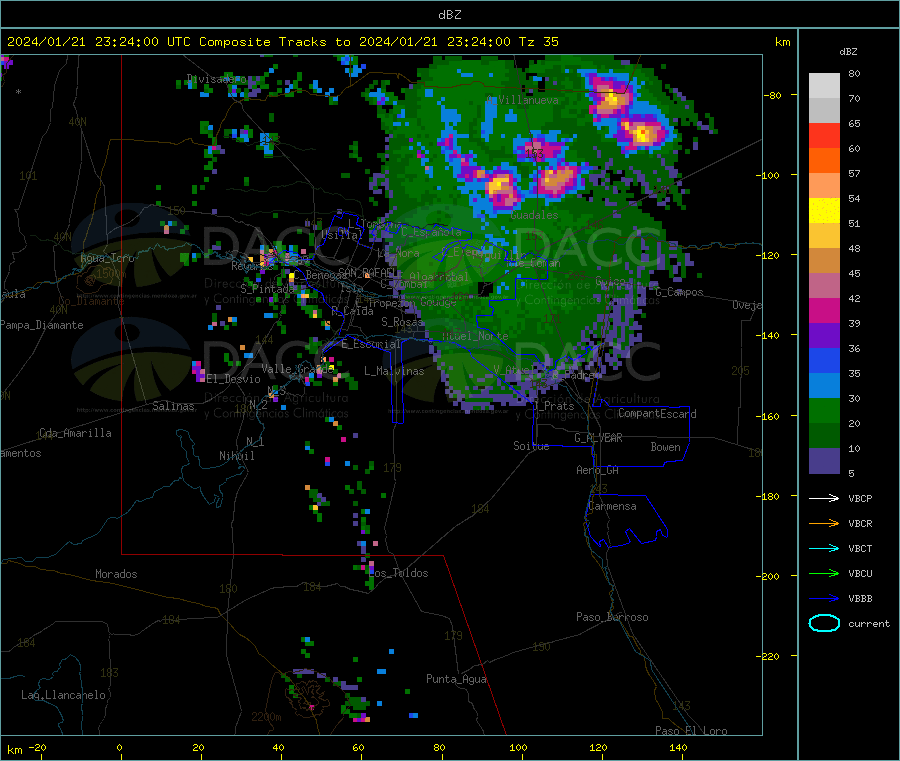The height and width of the screenshot is (761, 900).
Task: Click the timestamp header text line
Action: [x=282, y=42]
